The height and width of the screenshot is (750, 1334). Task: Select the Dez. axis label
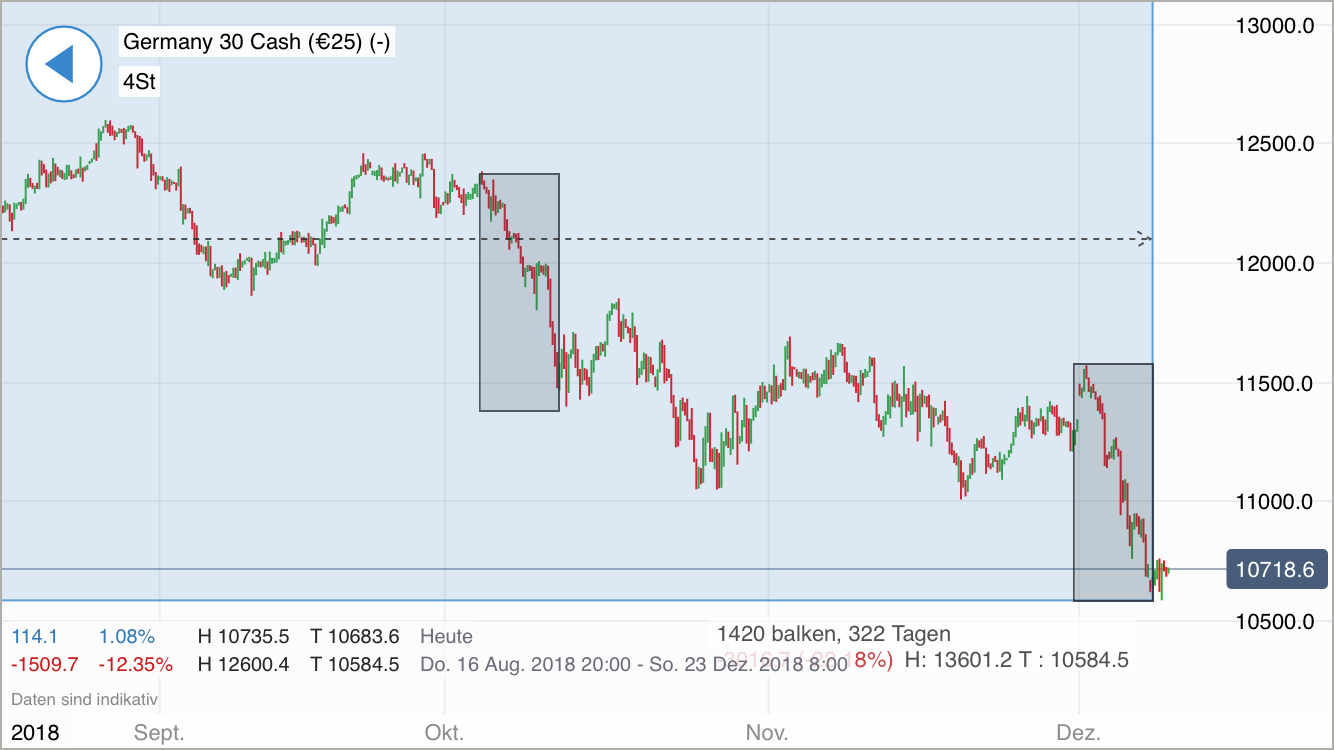click(x=1081, y=733)
